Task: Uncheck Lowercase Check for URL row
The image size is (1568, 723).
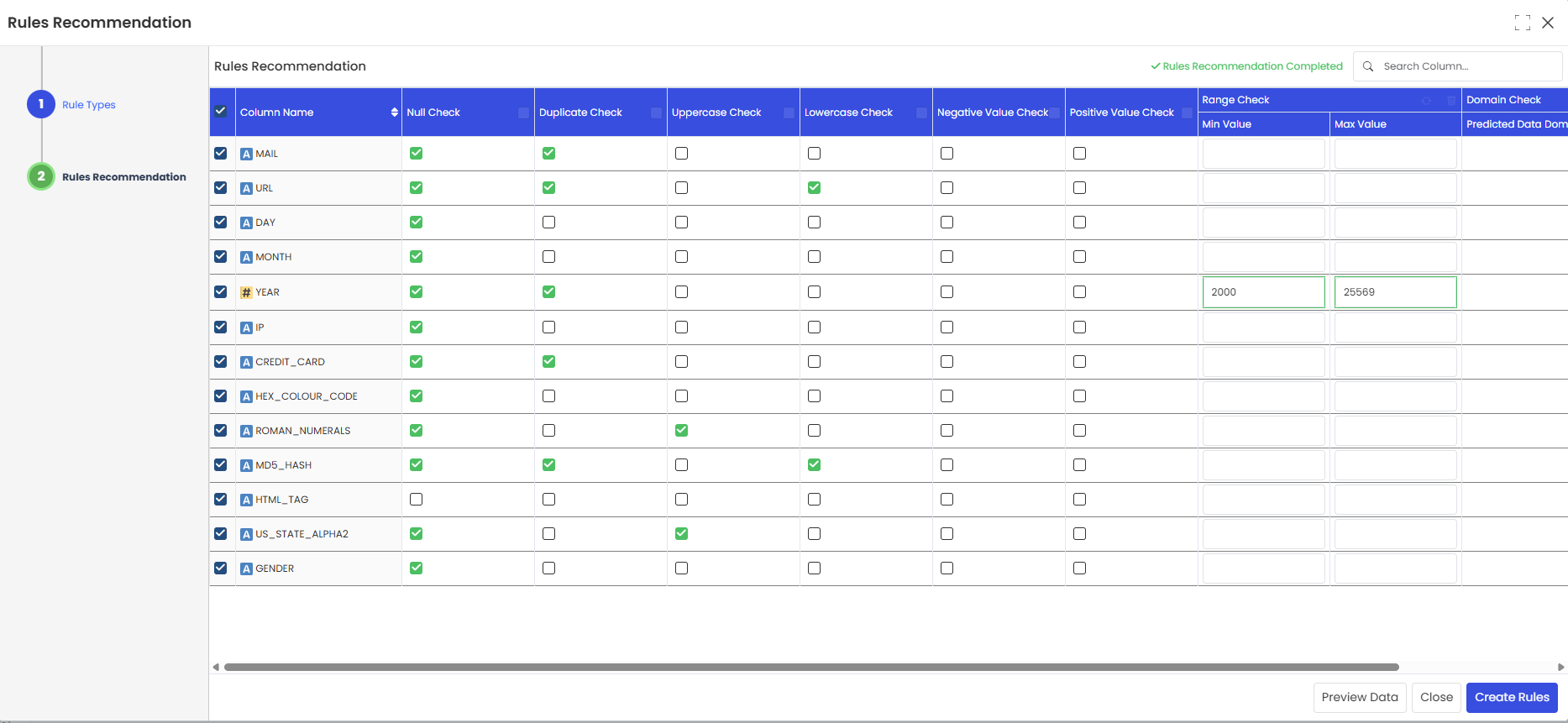Action: [815, 188]
